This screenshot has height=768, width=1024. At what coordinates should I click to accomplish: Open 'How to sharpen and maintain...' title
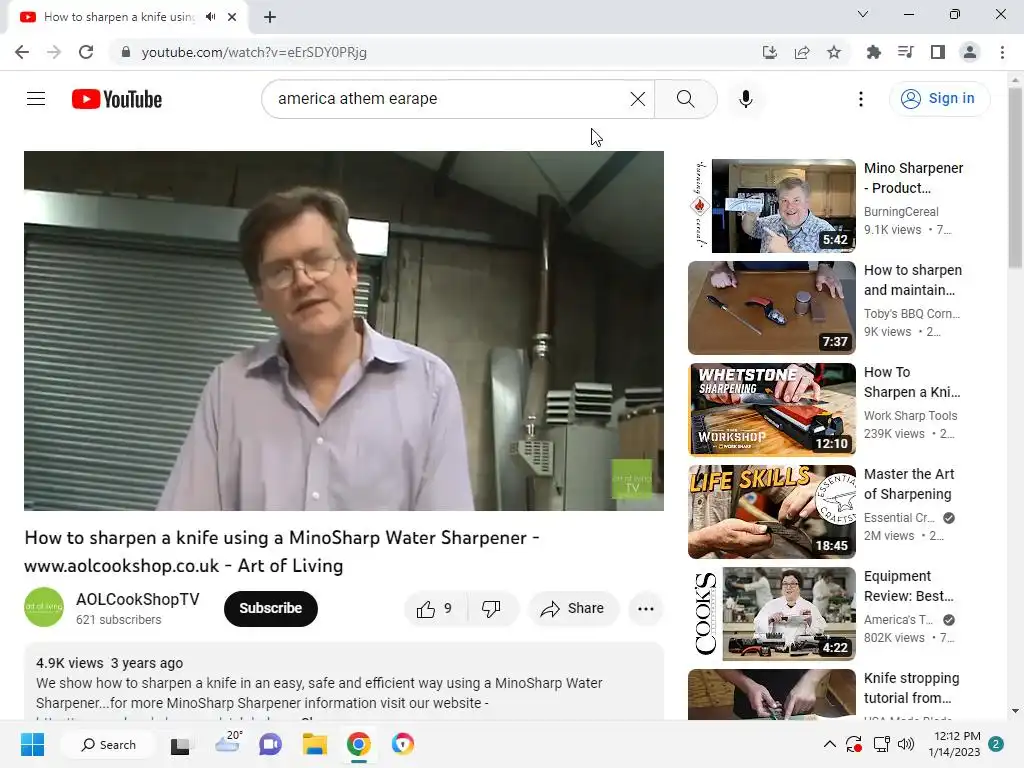pos(912,280)
